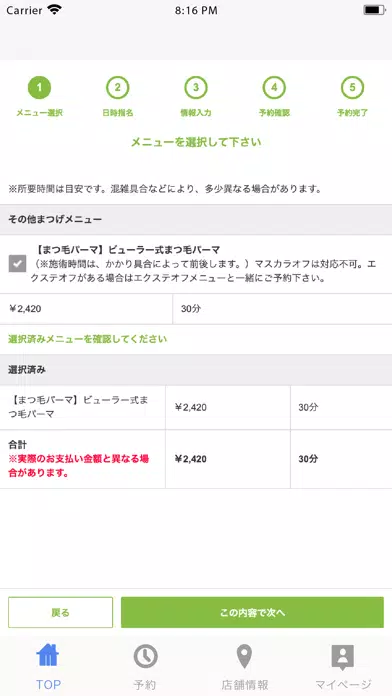Tap the 選択済み section header
The width and height of the screenshot is (392, 696).
(196, 370)
